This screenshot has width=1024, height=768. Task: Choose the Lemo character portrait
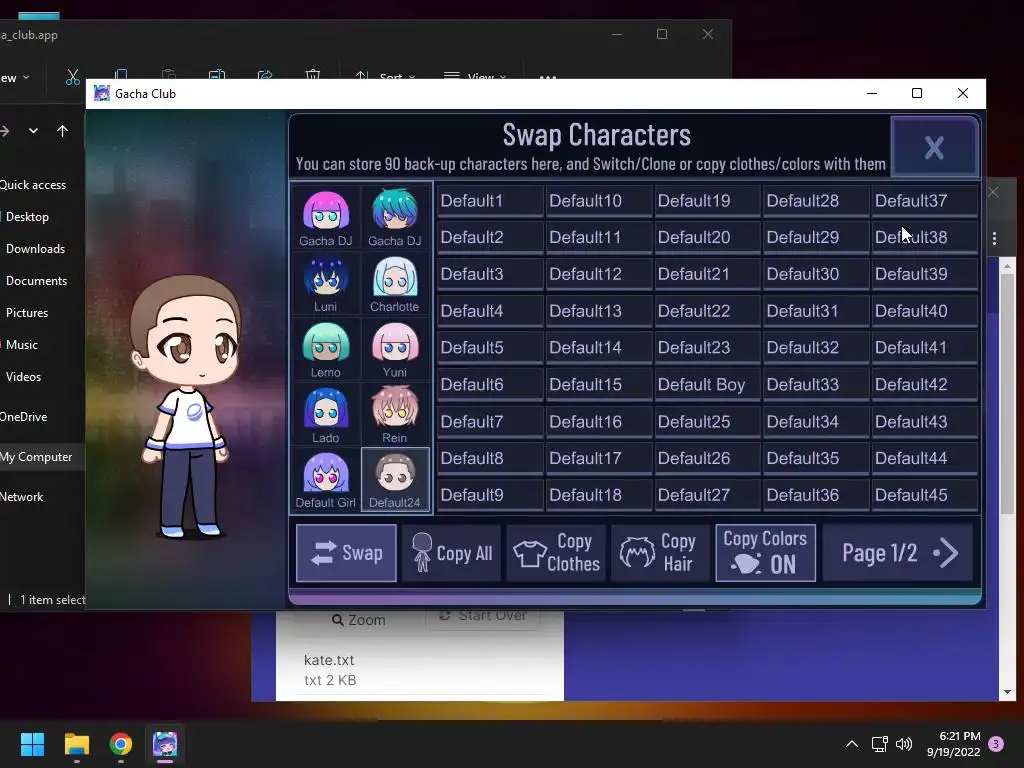pyautogui.click(x=325, y=349)
